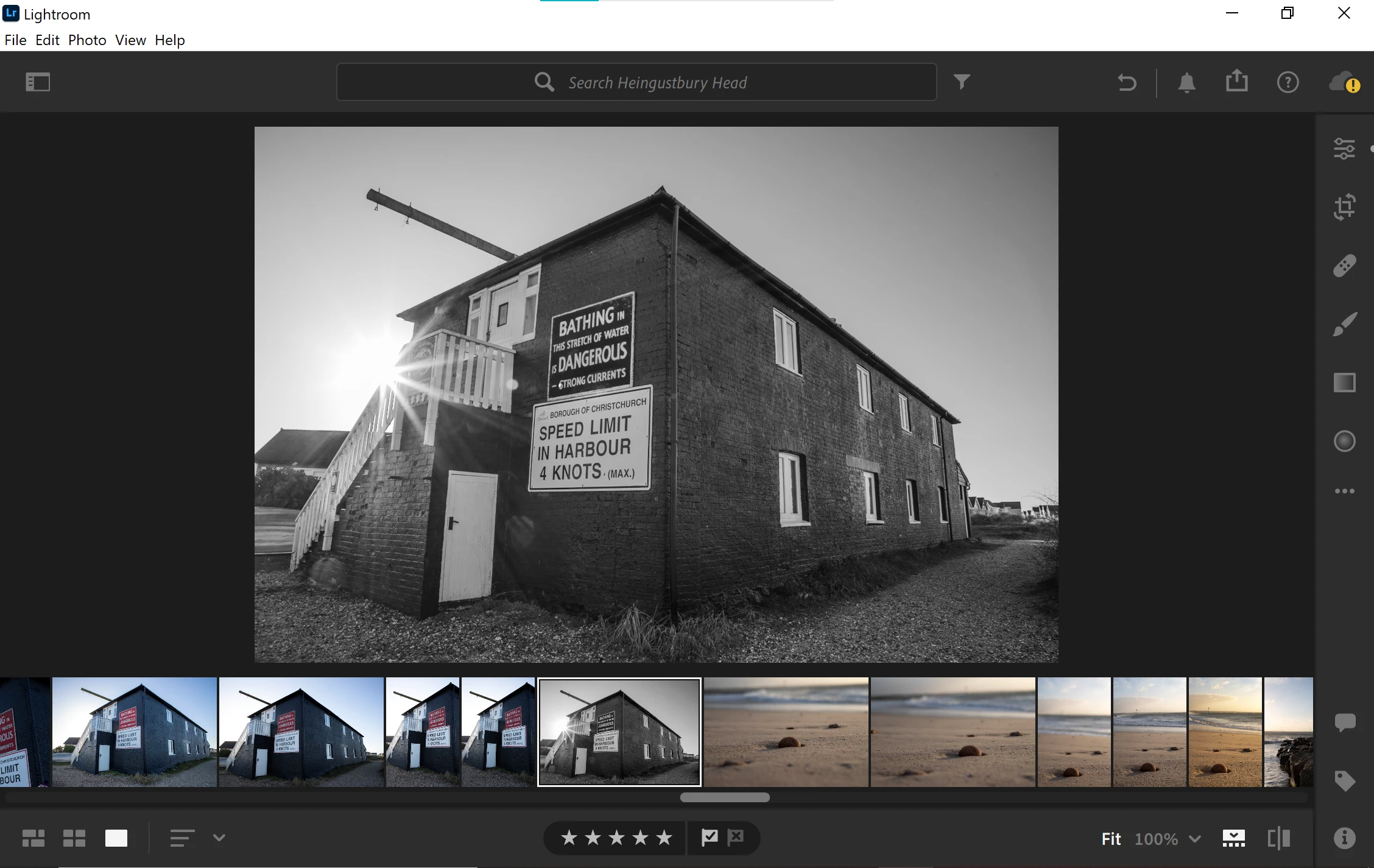
Task: Open the Keywords tag panel
Action: (1344, 780)
